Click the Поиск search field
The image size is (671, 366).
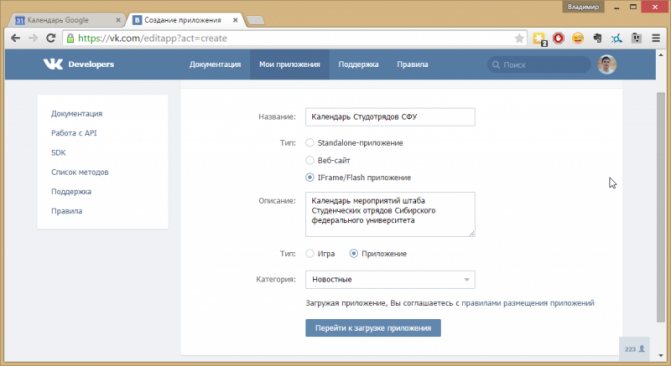(x=539, y=65)
